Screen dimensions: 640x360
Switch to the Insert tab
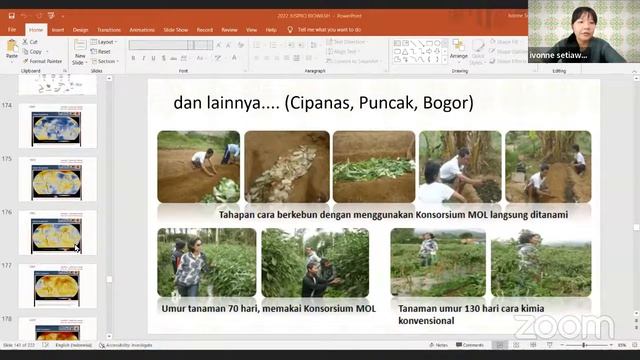58,30
